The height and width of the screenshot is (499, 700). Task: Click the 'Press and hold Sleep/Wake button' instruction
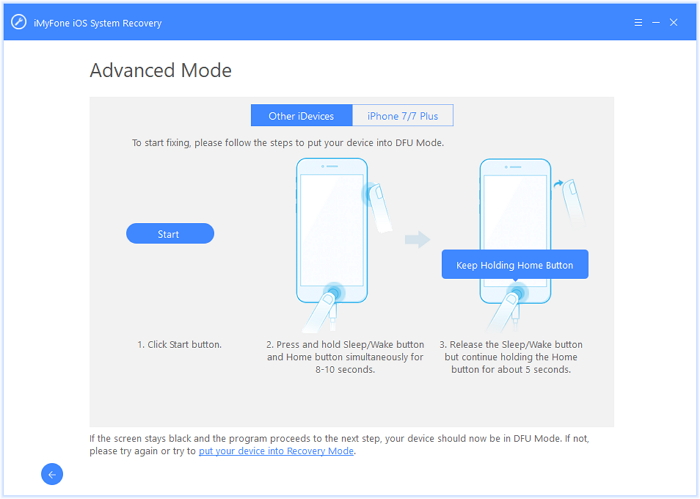(x=345, y=357)
